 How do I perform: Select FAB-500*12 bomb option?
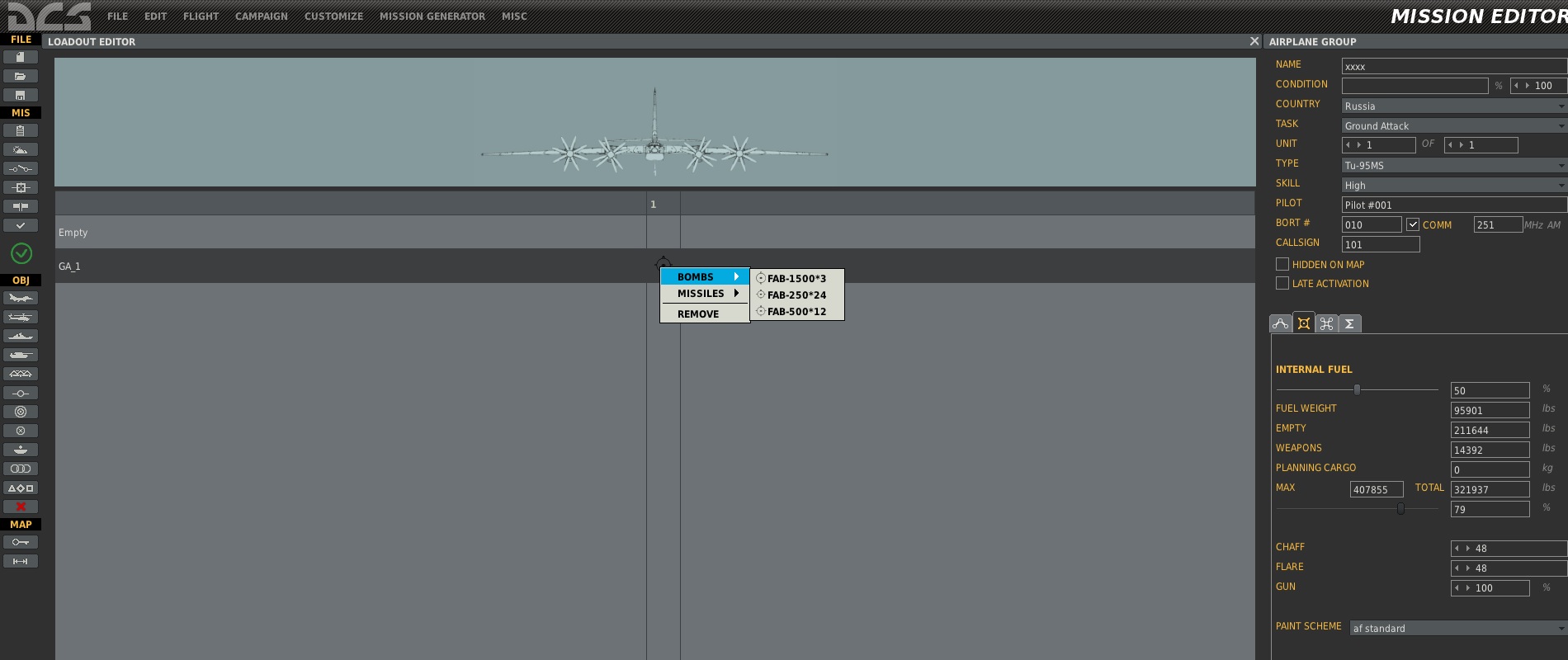coord(796,312)
